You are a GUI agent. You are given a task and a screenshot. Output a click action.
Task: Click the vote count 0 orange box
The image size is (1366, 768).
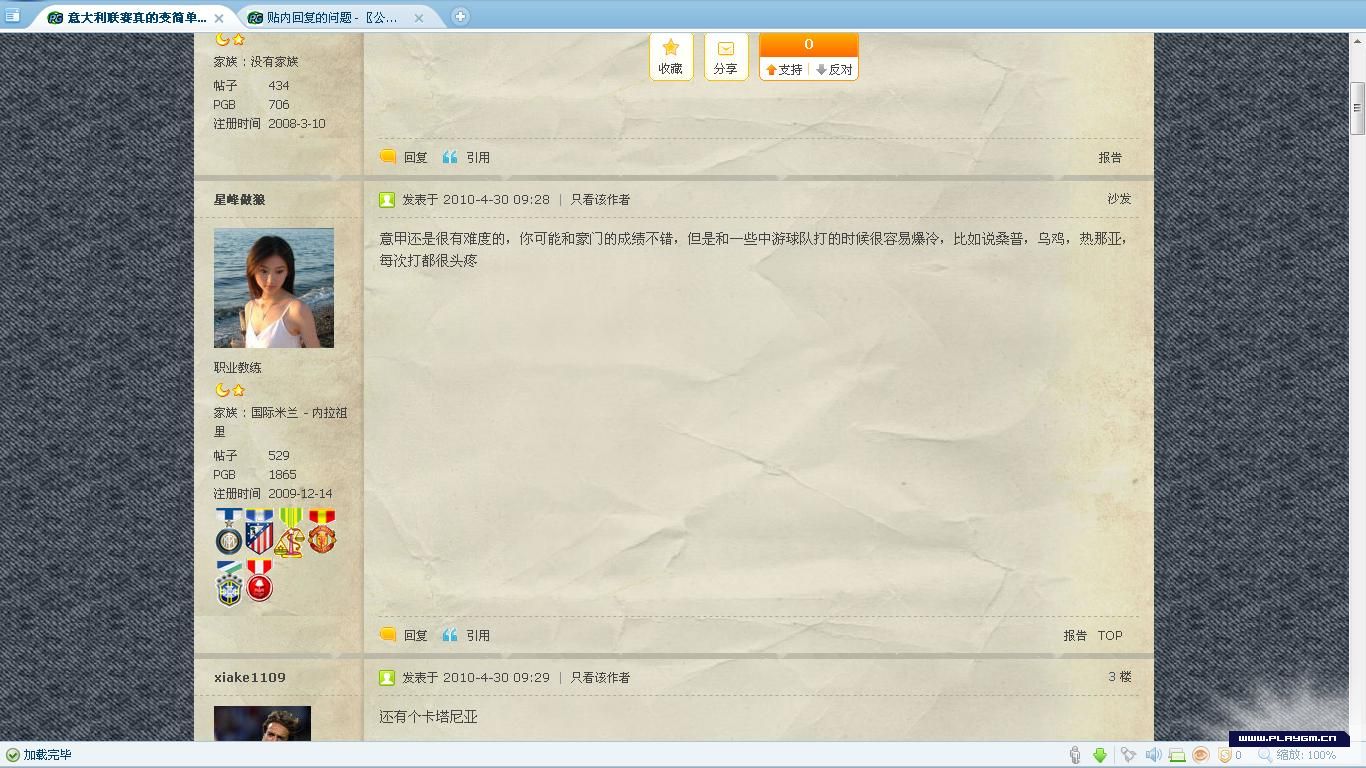(x=809, y=44)
